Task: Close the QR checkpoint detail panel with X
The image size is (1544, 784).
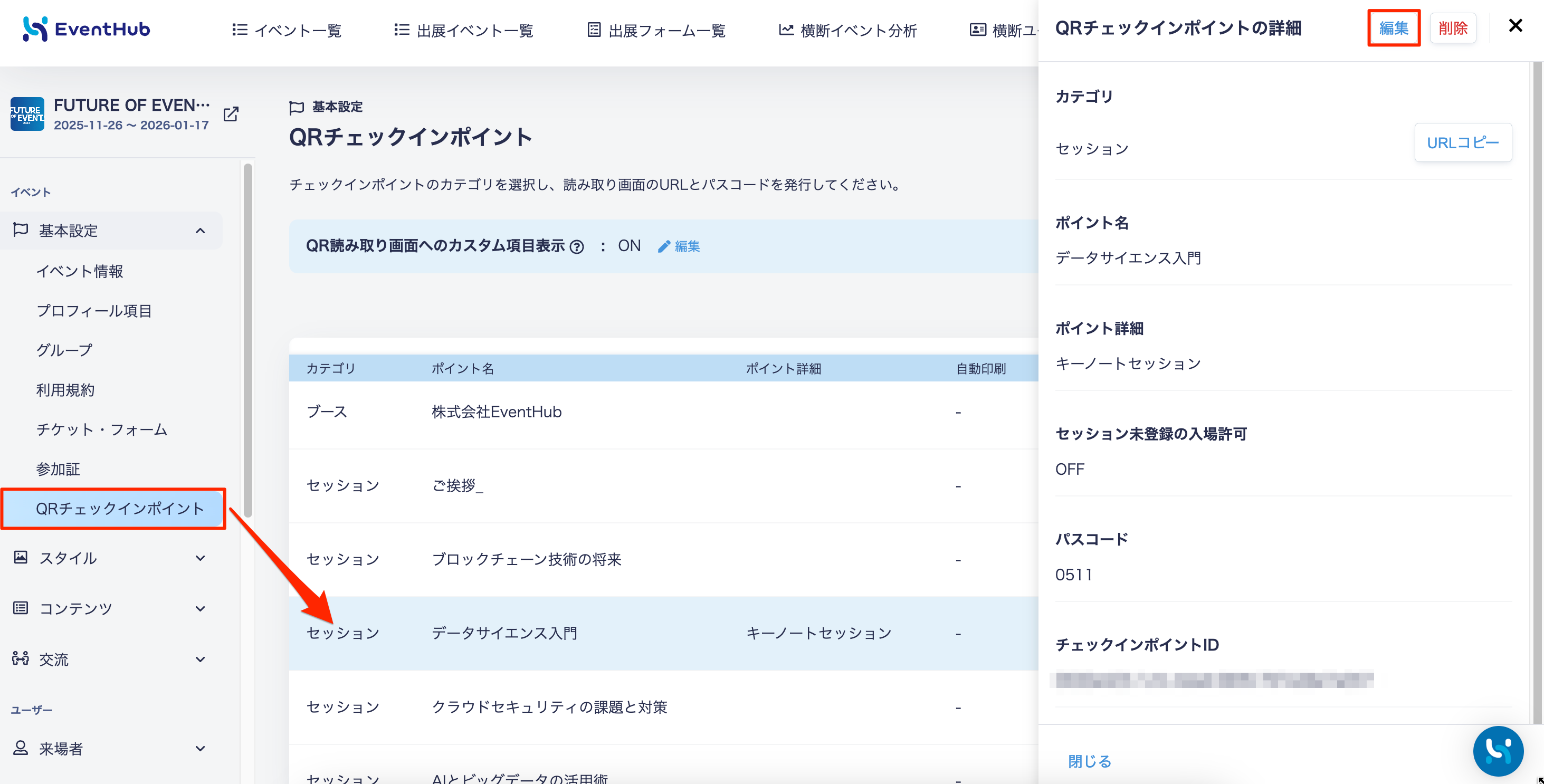Action: click(x=1515, y=26)
